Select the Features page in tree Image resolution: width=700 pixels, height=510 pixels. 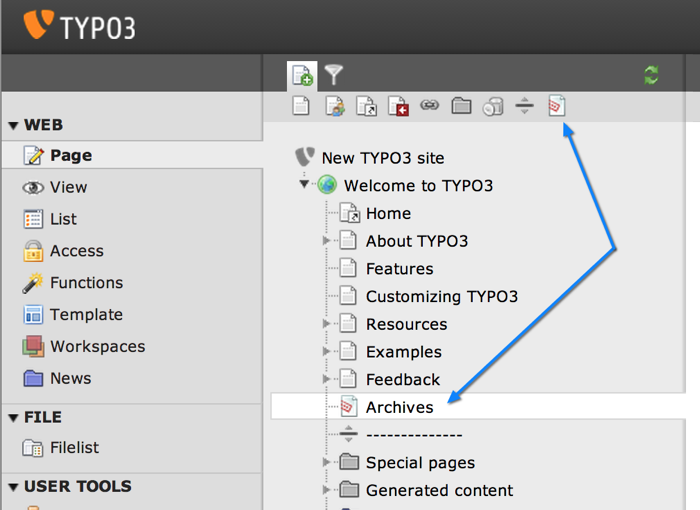click(400, 269)
